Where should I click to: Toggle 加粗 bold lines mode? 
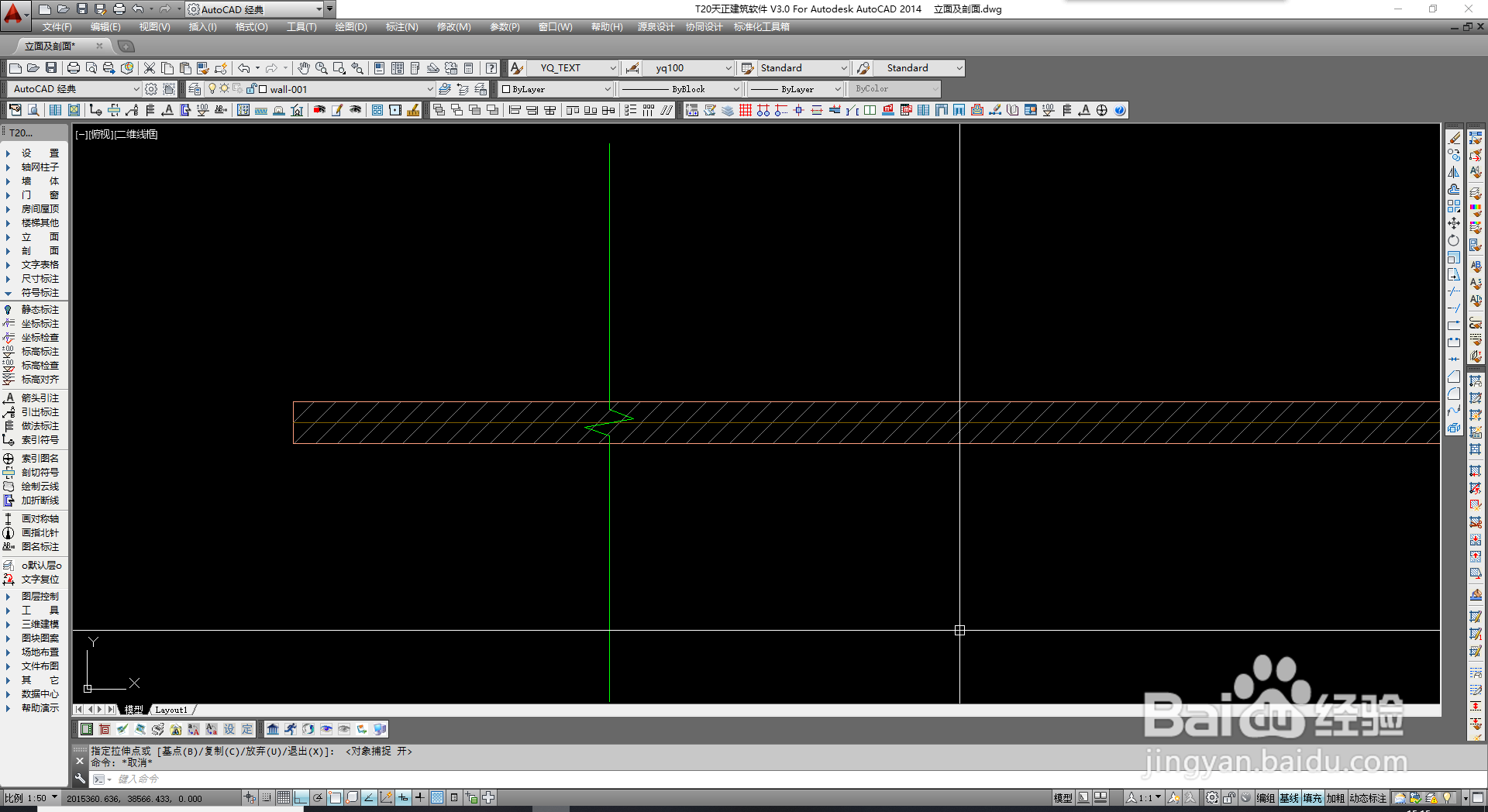coord(1336,798)
